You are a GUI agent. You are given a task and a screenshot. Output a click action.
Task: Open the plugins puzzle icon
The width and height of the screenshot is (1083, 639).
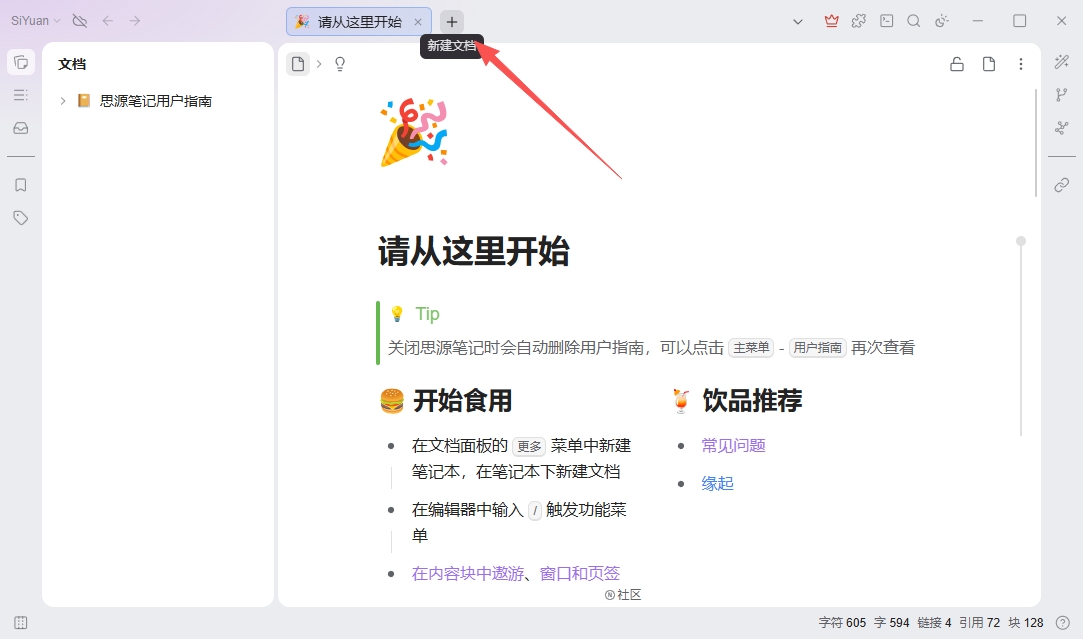point(859,21)
